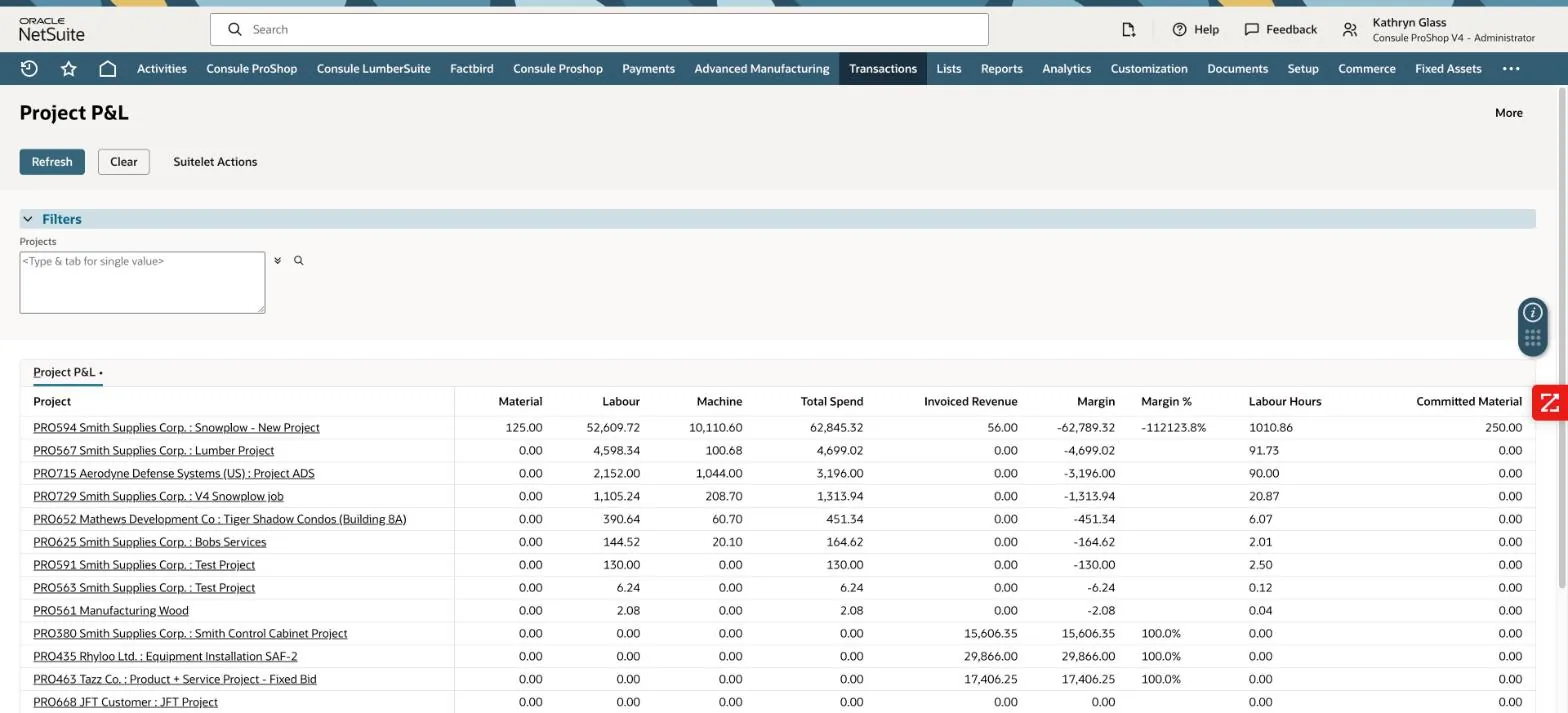
Task: Open PRO715 Aerodyne Project ADS link
Action: pos(173,474)
